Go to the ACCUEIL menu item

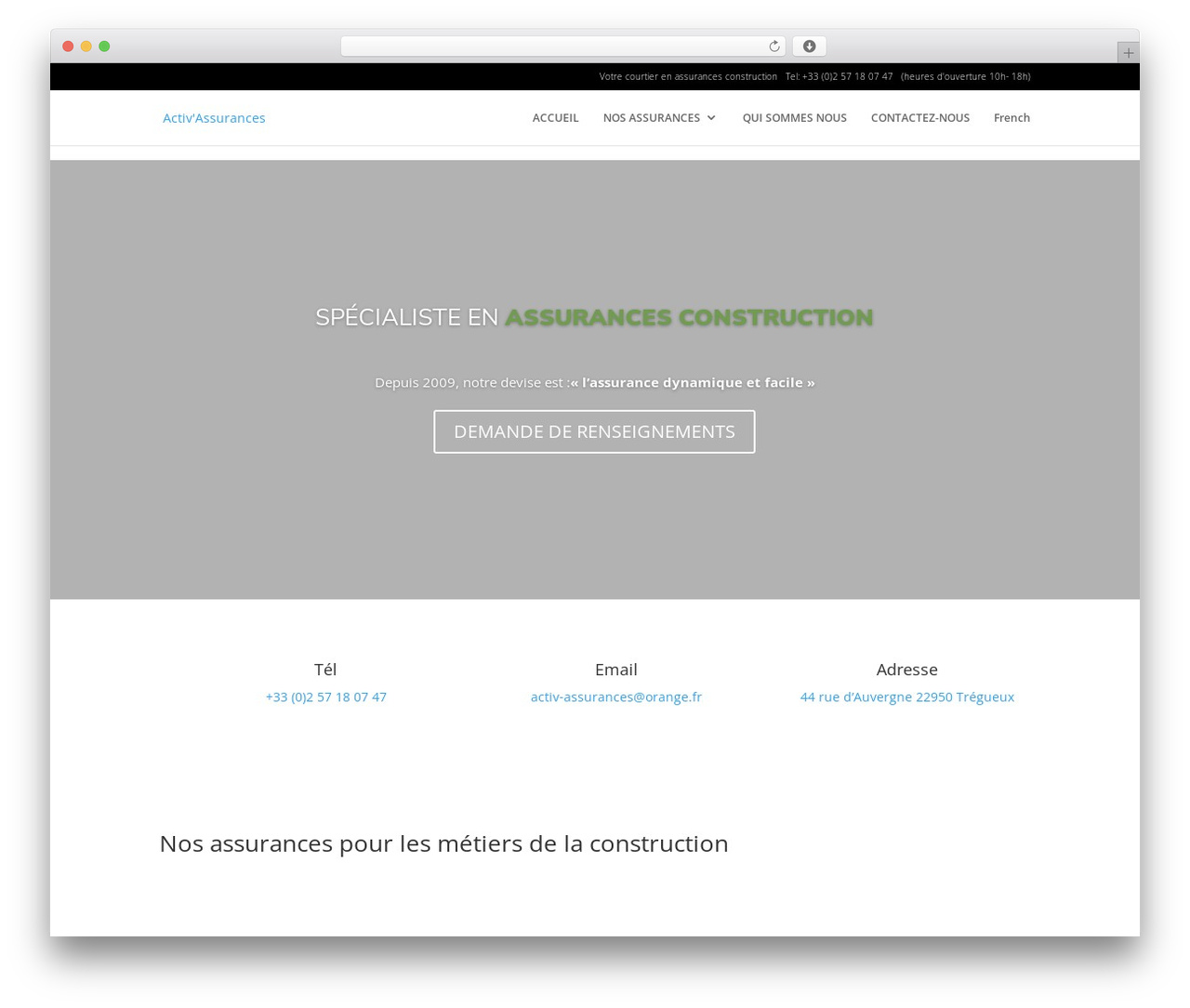[x=555, y=118]
